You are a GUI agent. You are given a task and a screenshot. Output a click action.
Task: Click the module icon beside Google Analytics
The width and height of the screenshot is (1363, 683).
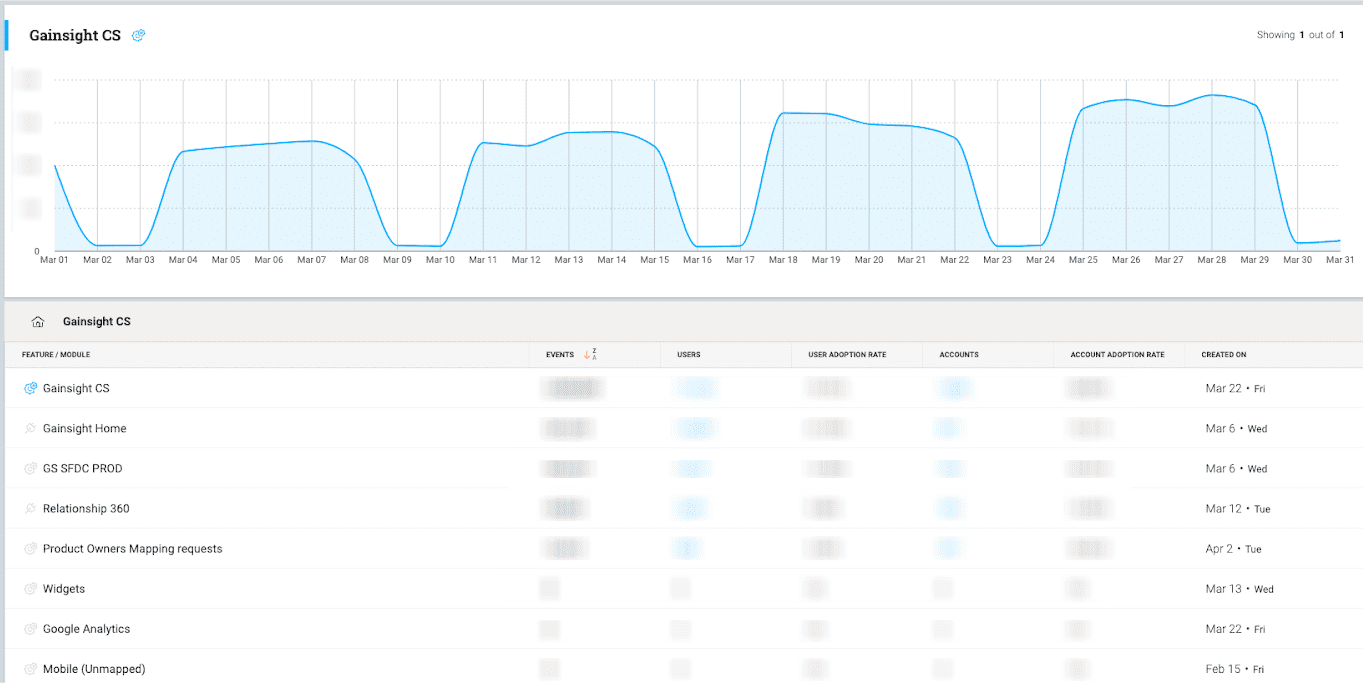coord(30,629)
